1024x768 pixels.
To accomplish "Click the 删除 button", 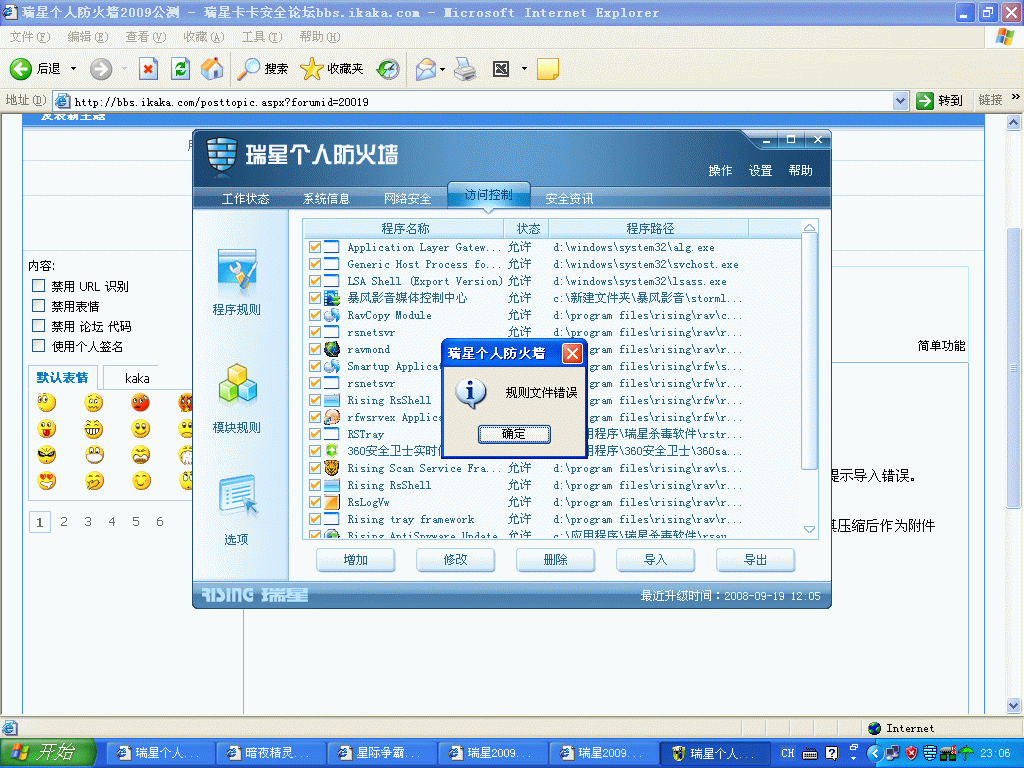I will (556, 560).
